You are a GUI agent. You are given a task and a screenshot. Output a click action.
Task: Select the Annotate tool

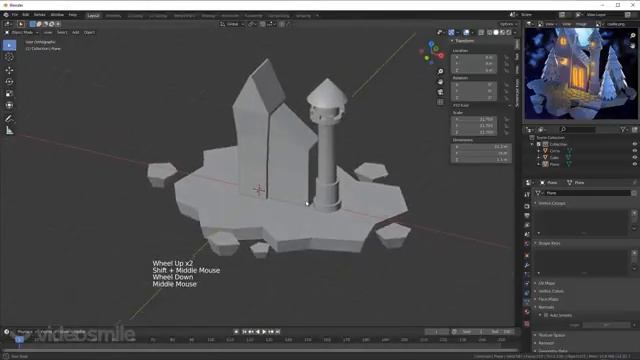click(9, 118)
